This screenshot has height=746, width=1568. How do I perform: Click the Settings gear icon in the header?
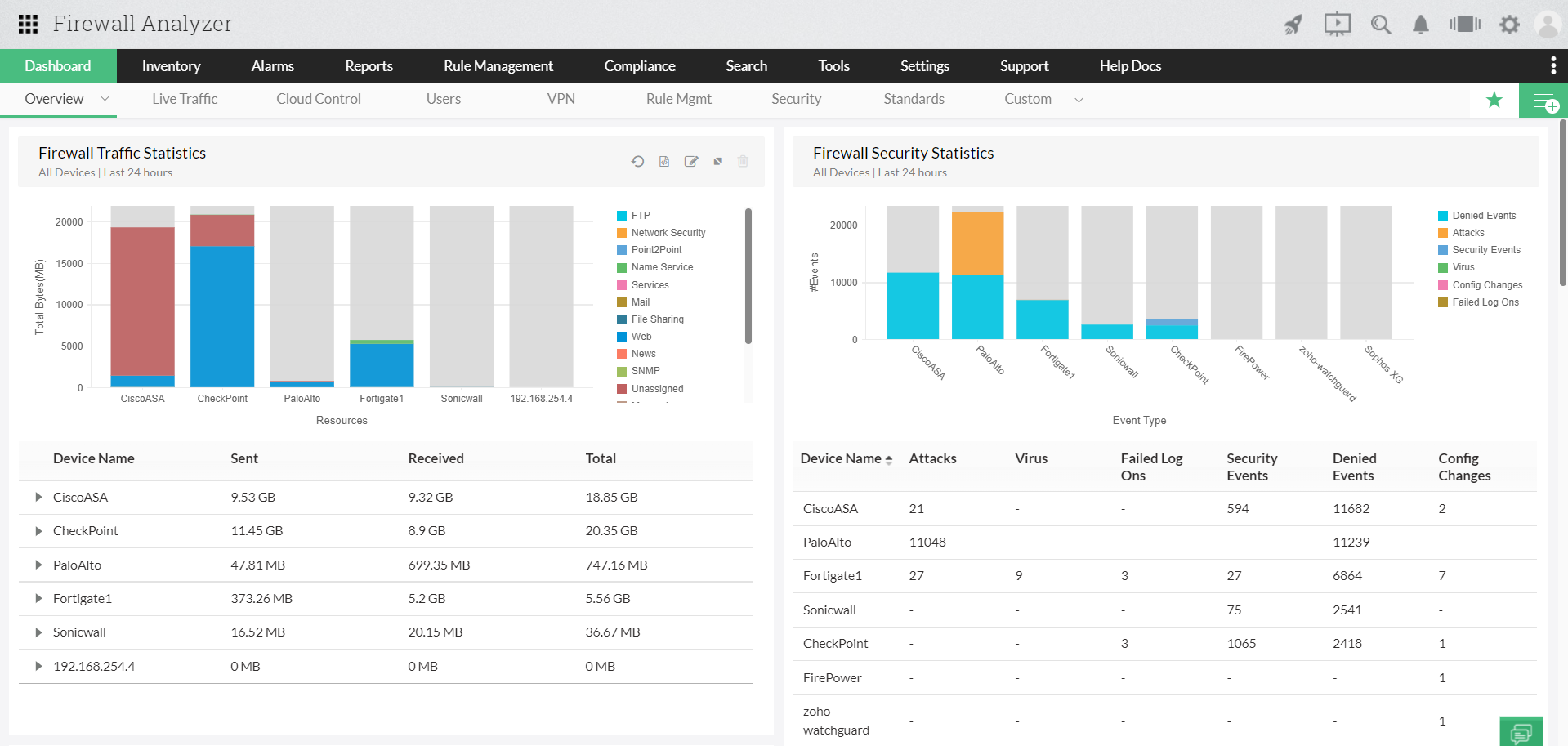[x=1509, y=24]
